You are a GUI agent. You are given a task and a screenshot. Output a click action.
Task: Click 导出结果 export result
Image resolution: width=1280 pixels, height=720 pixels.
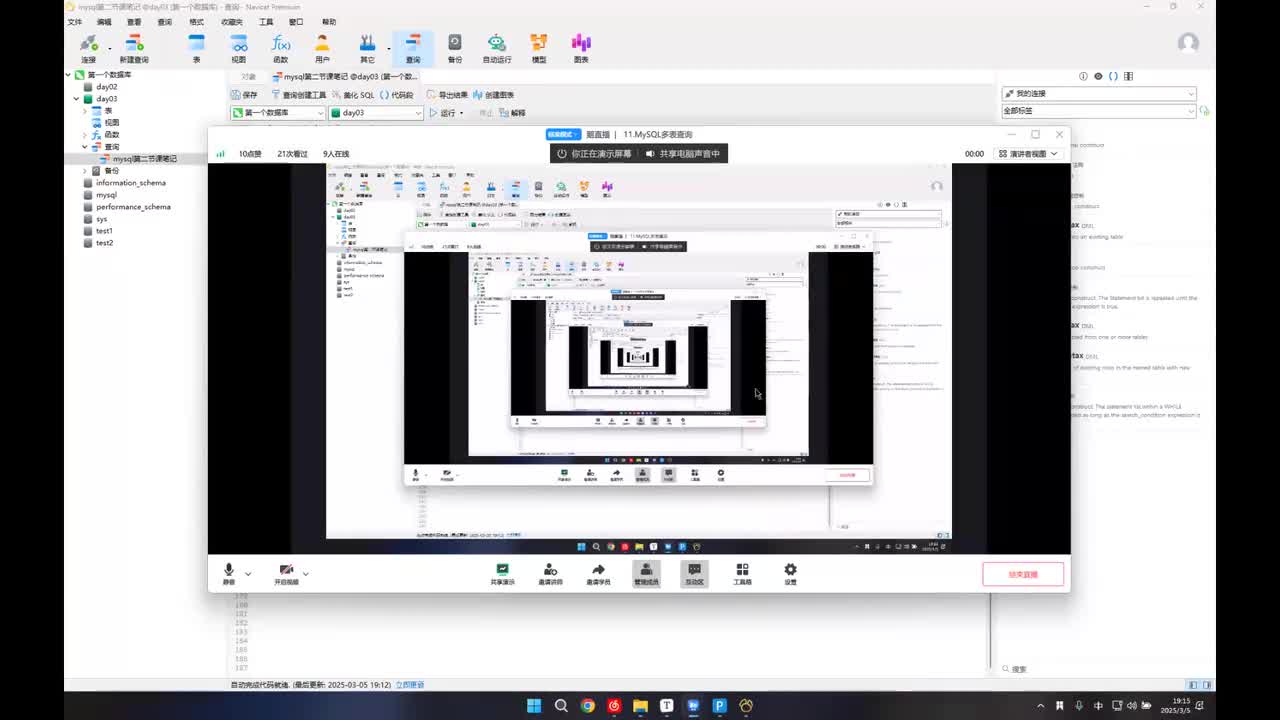coord(447,95)
